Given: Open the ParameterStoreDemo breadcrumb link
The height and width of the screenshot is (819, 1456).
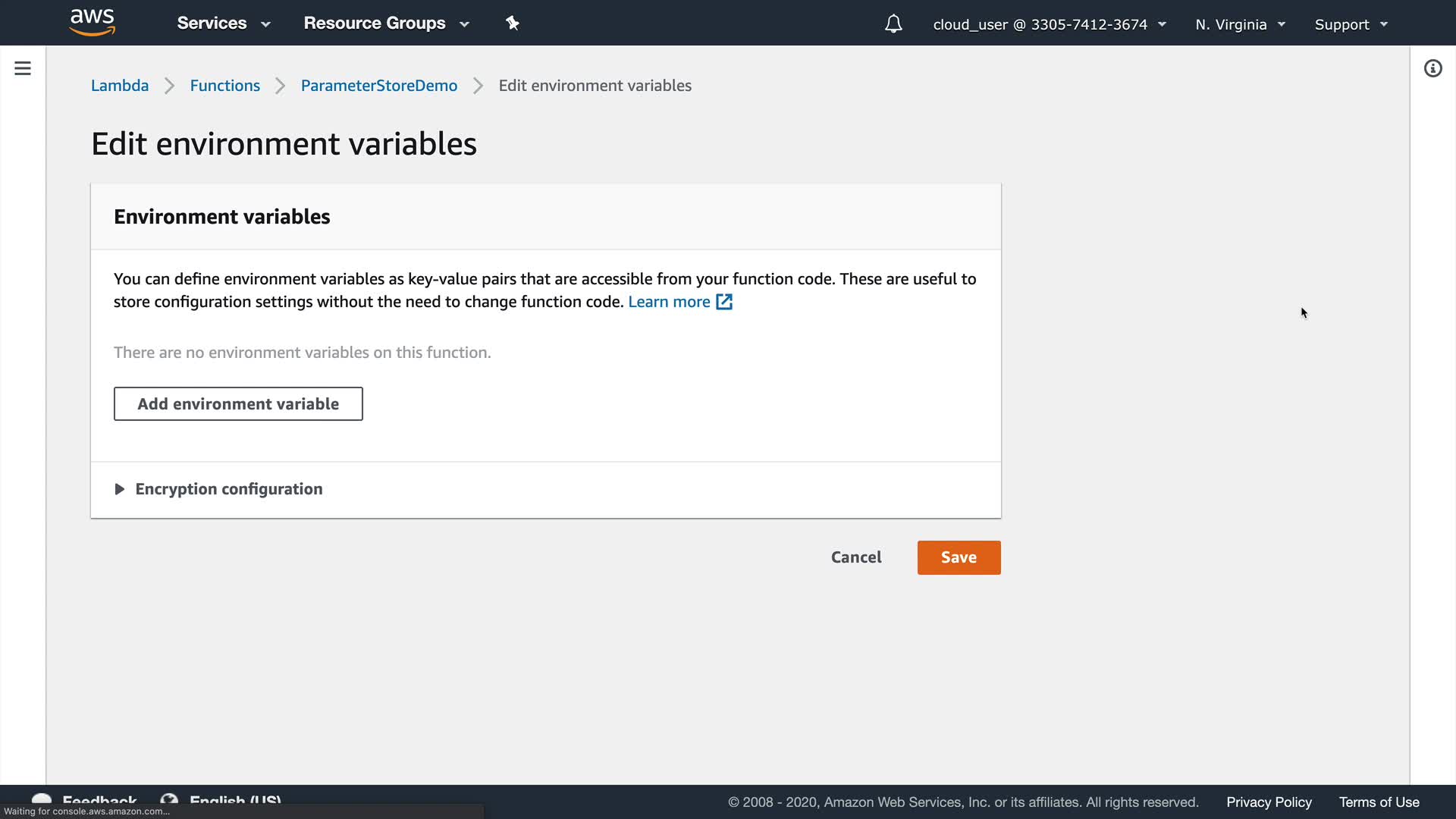Looking at the screenshot, I should coord(378,86).
